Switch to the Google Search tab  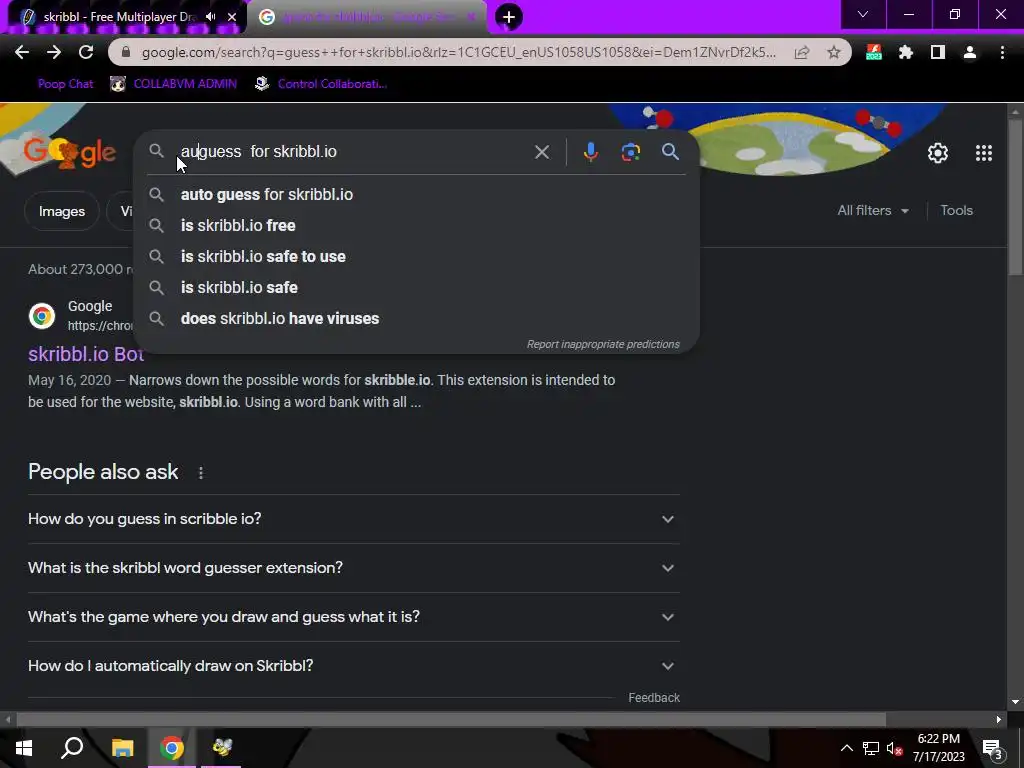coord(369,17)
